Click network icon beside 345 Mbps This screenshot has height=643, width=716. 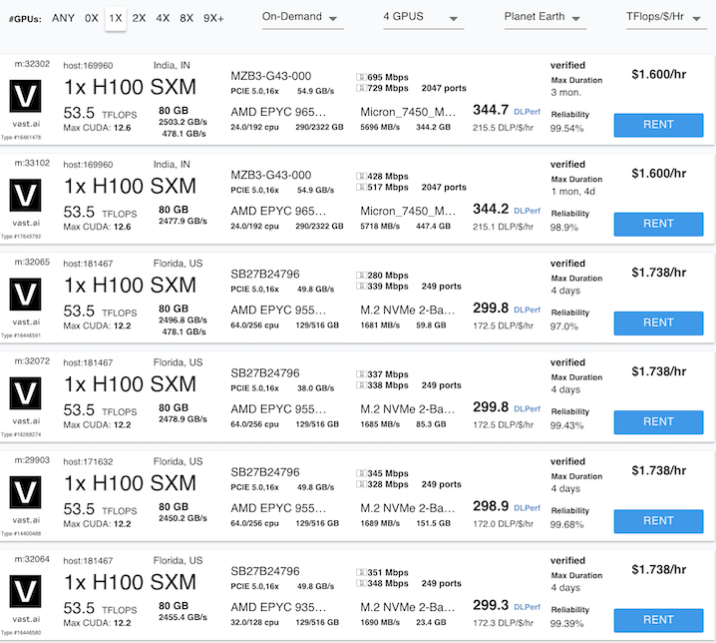click(361, 473)
